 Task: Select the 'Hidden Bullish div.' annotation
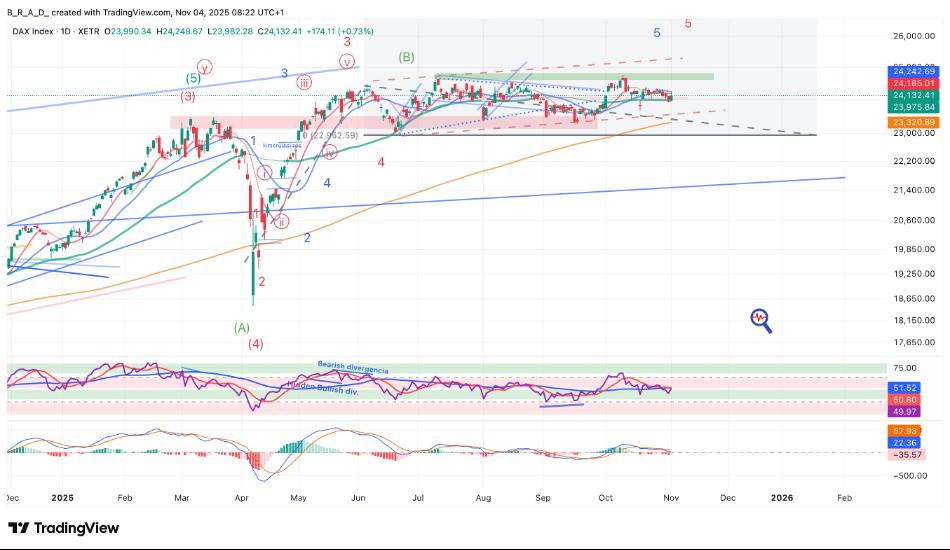321,385
